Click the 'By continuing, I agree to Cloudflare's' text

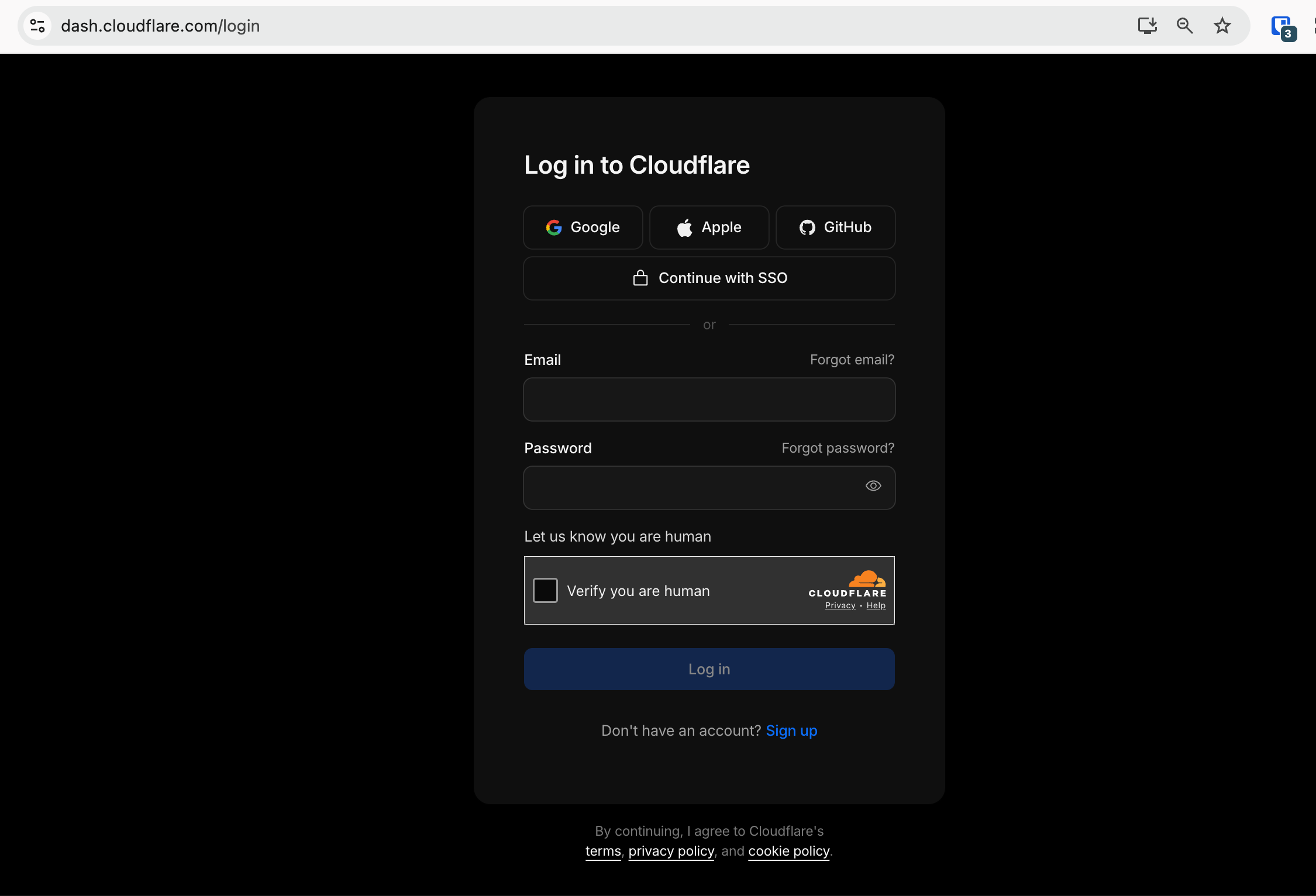[709, 831]
